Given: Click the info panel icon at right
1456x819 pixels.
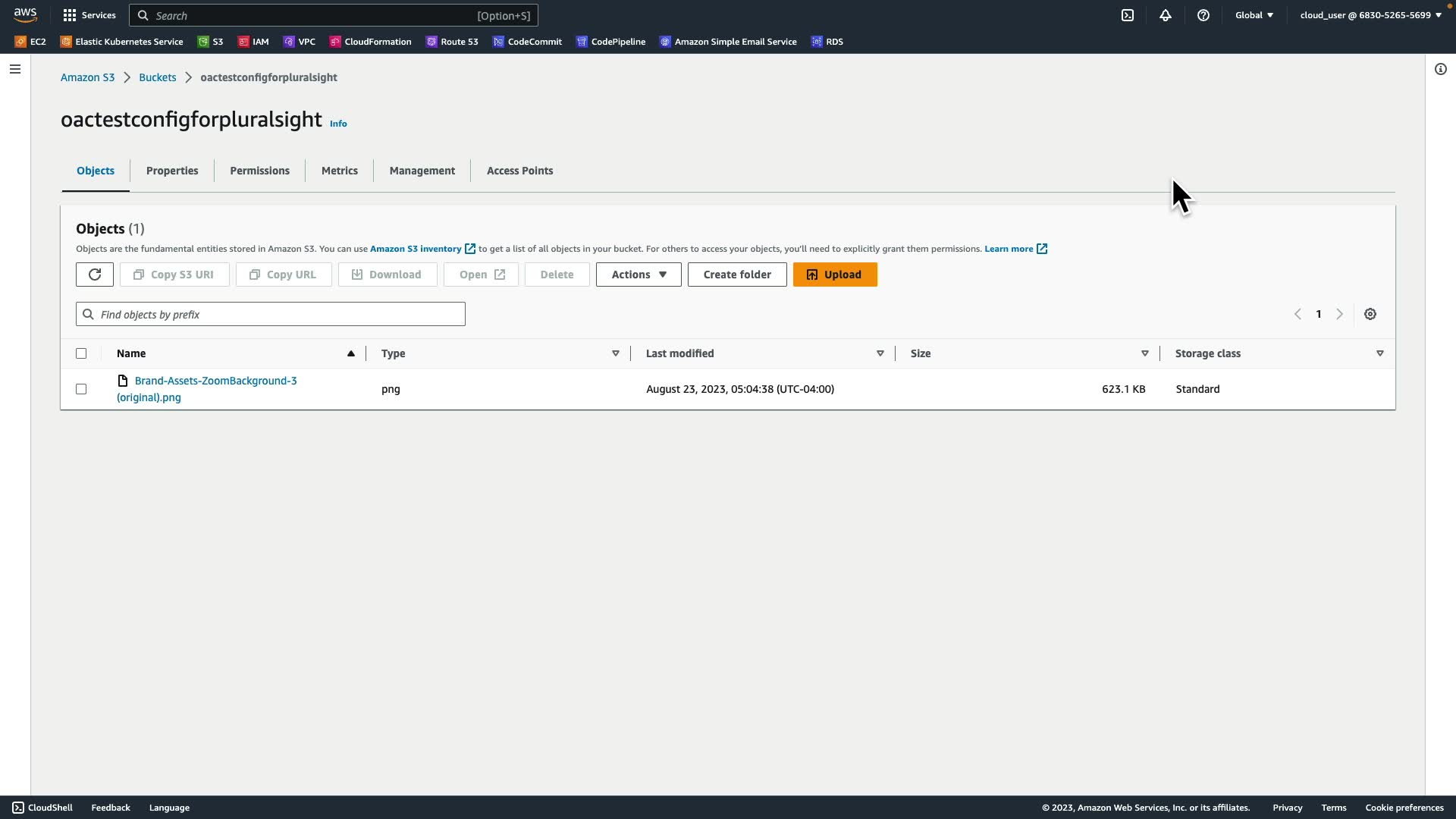Looking at the screenshot, I should pos(1441,69).
